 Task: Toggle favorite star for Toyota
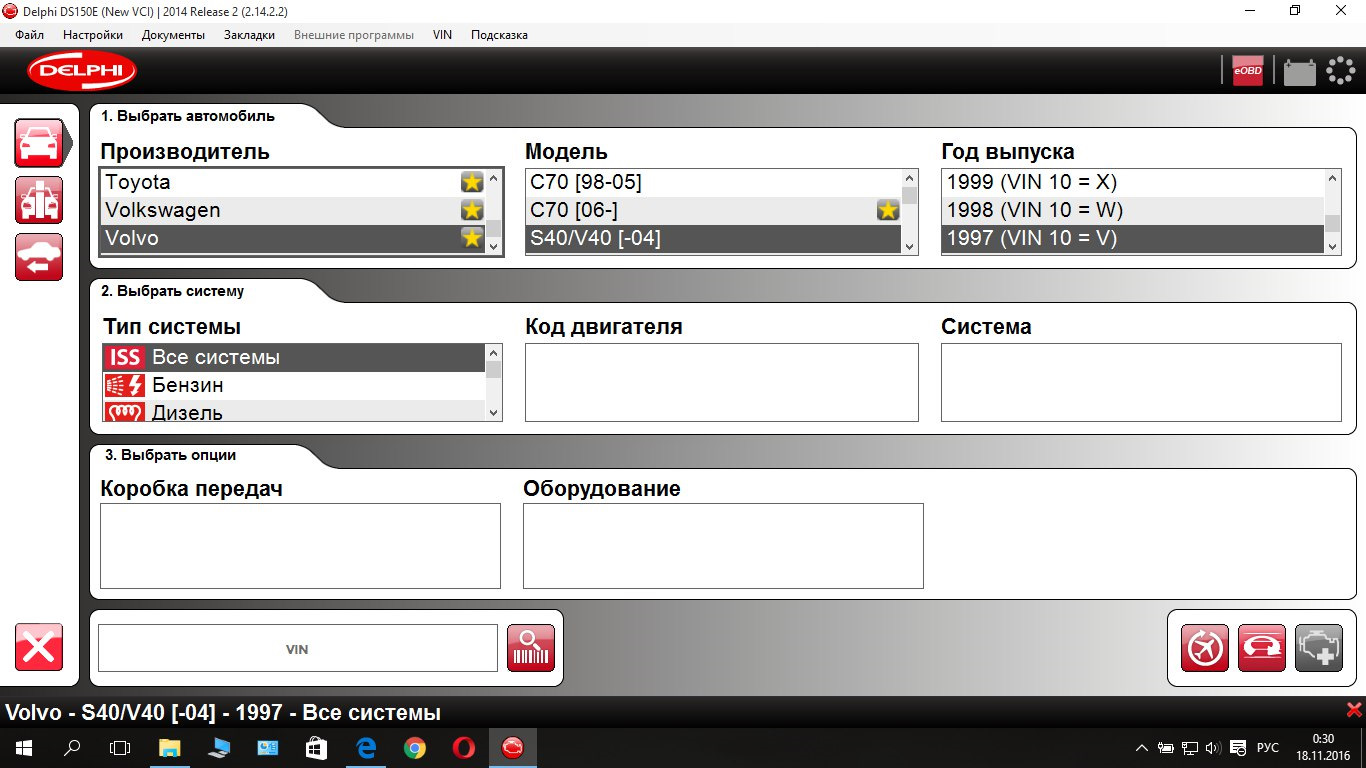[x=472, y=182]
